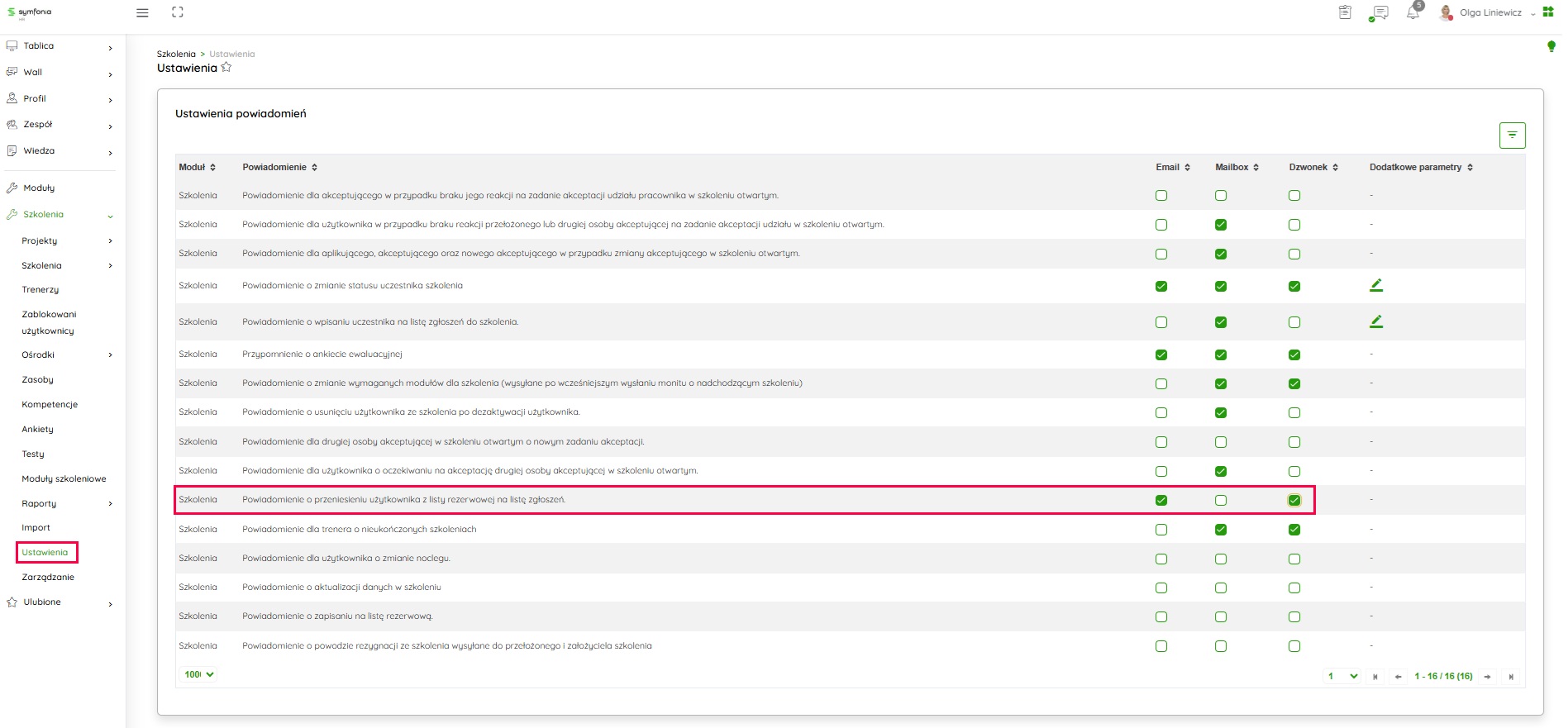Open Trenerzy in the sidebar menu
Viewport: 1568px width, 728px height.
(41, 290)
